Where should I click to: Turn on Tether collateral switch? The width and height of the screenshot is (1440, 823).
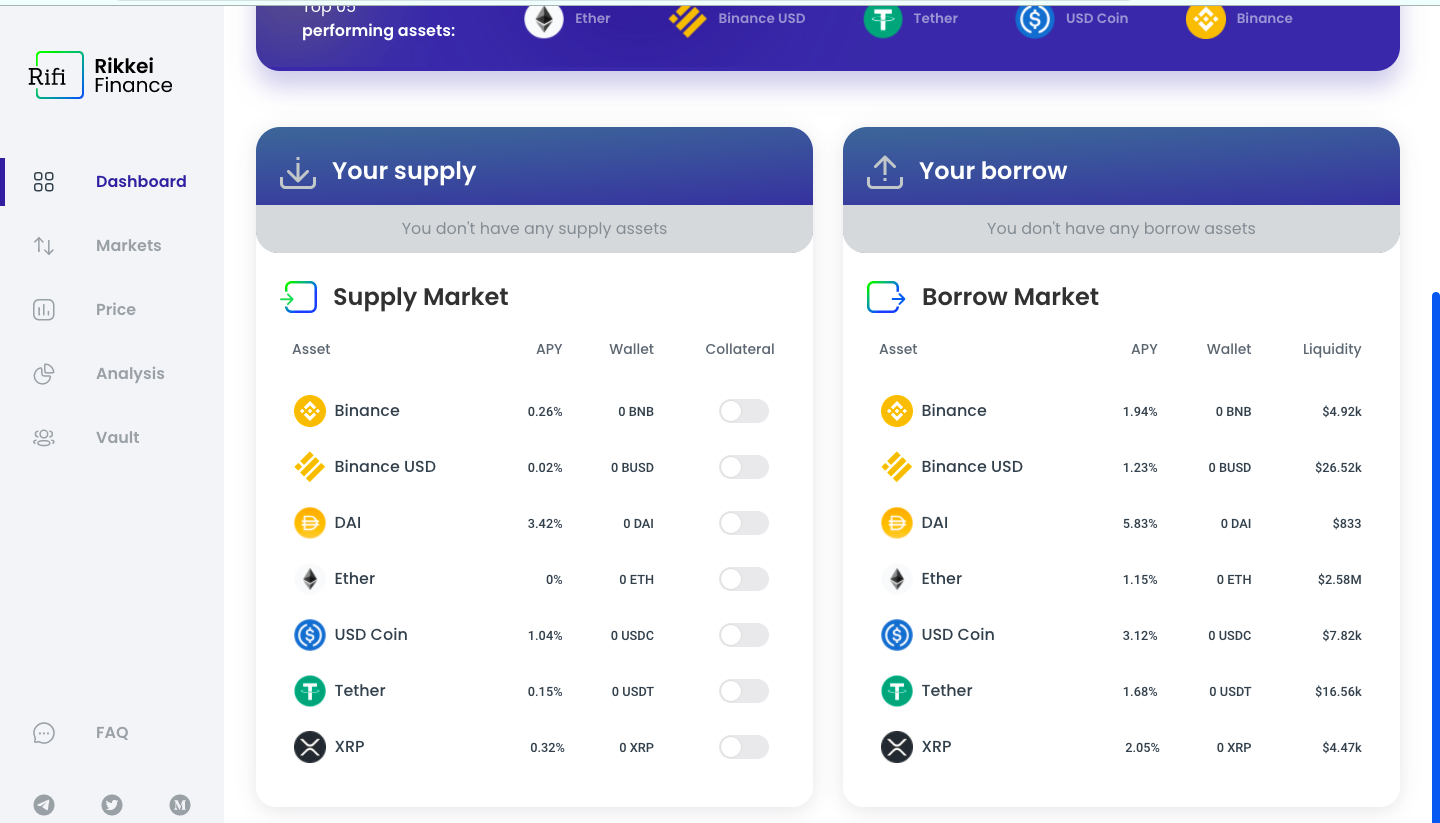point(744,691)
